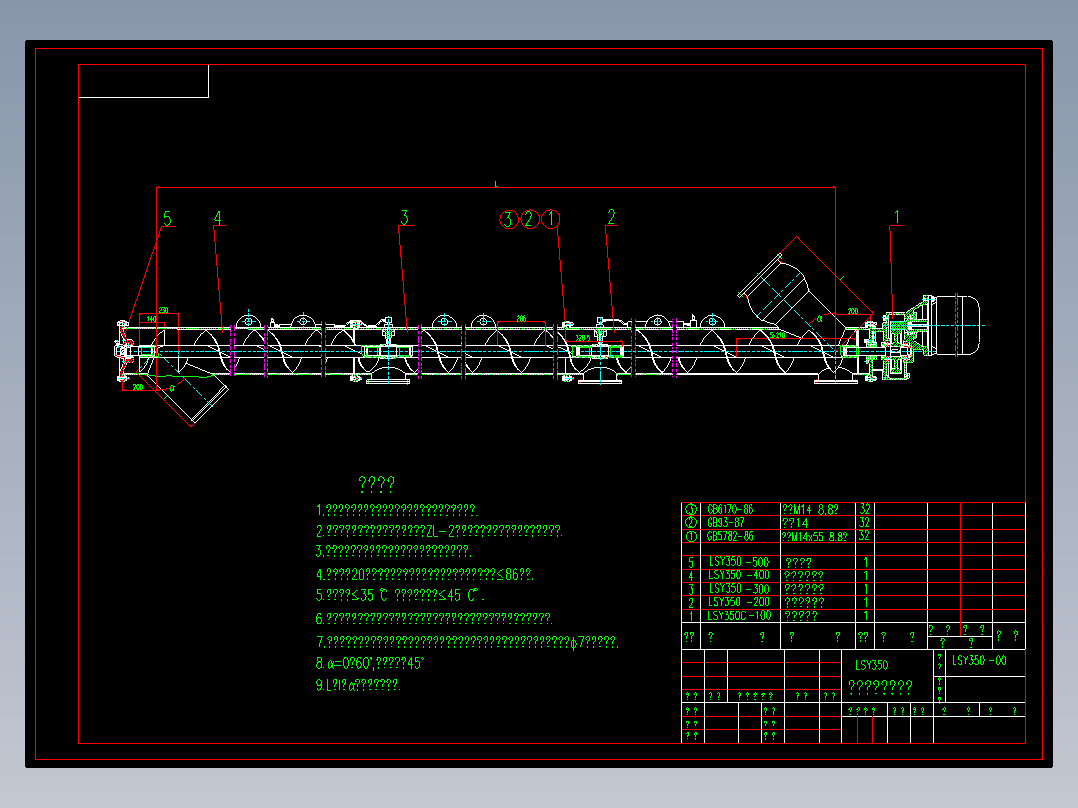Select green callout number 1 near the motor
Image resolution: width=1078 pixels, height=808 pixels.
point(896,217)
